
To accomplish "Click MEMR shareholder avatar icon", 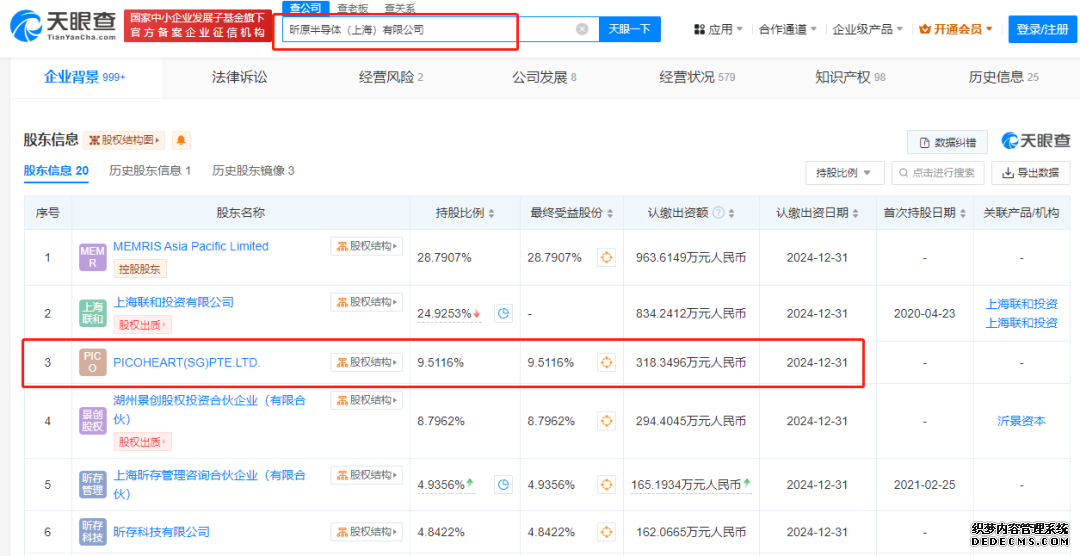I will 92,258.
